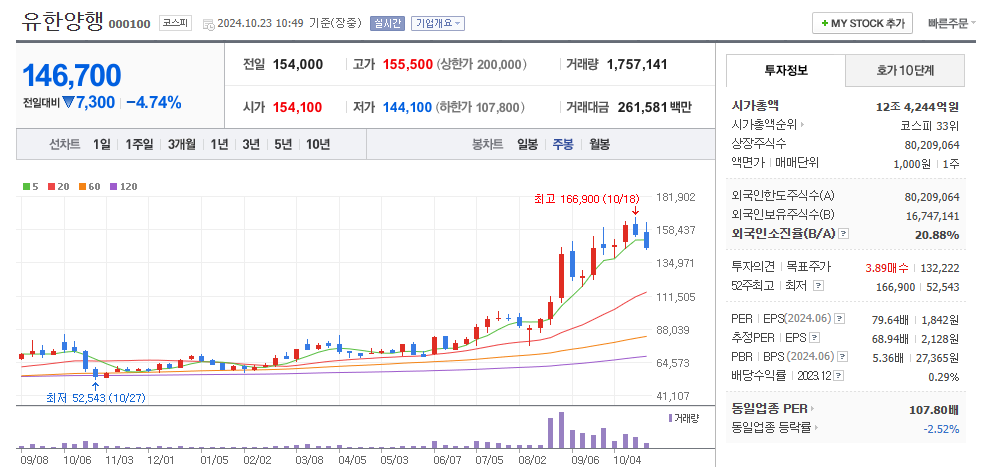Open help icon next to 52주최고 최저
Screen dimensions: 985x467
click(818, 285)
